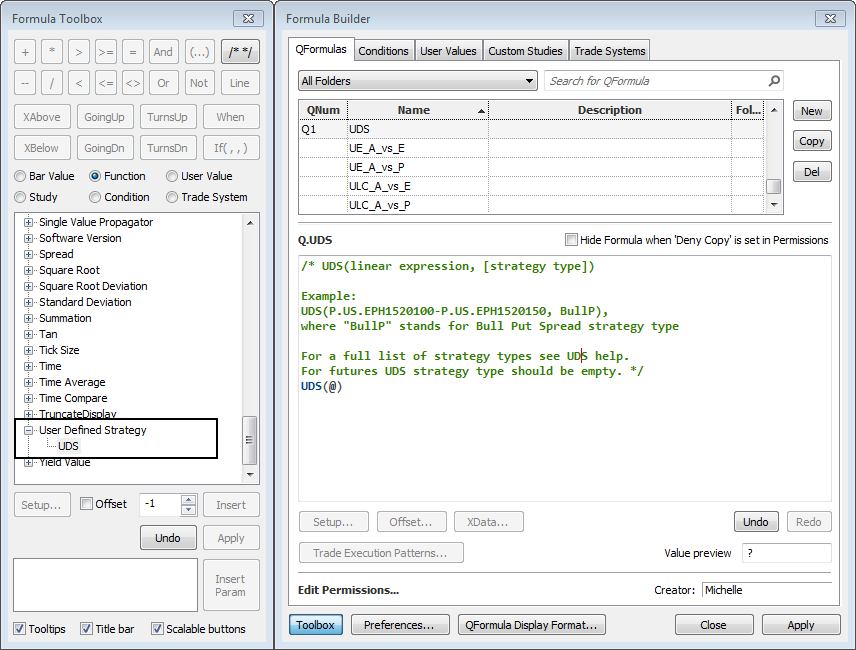The height and width of the screenshot is (650, 856).
Task: Click the XAbove function button
Action: [x=41, y=117]
